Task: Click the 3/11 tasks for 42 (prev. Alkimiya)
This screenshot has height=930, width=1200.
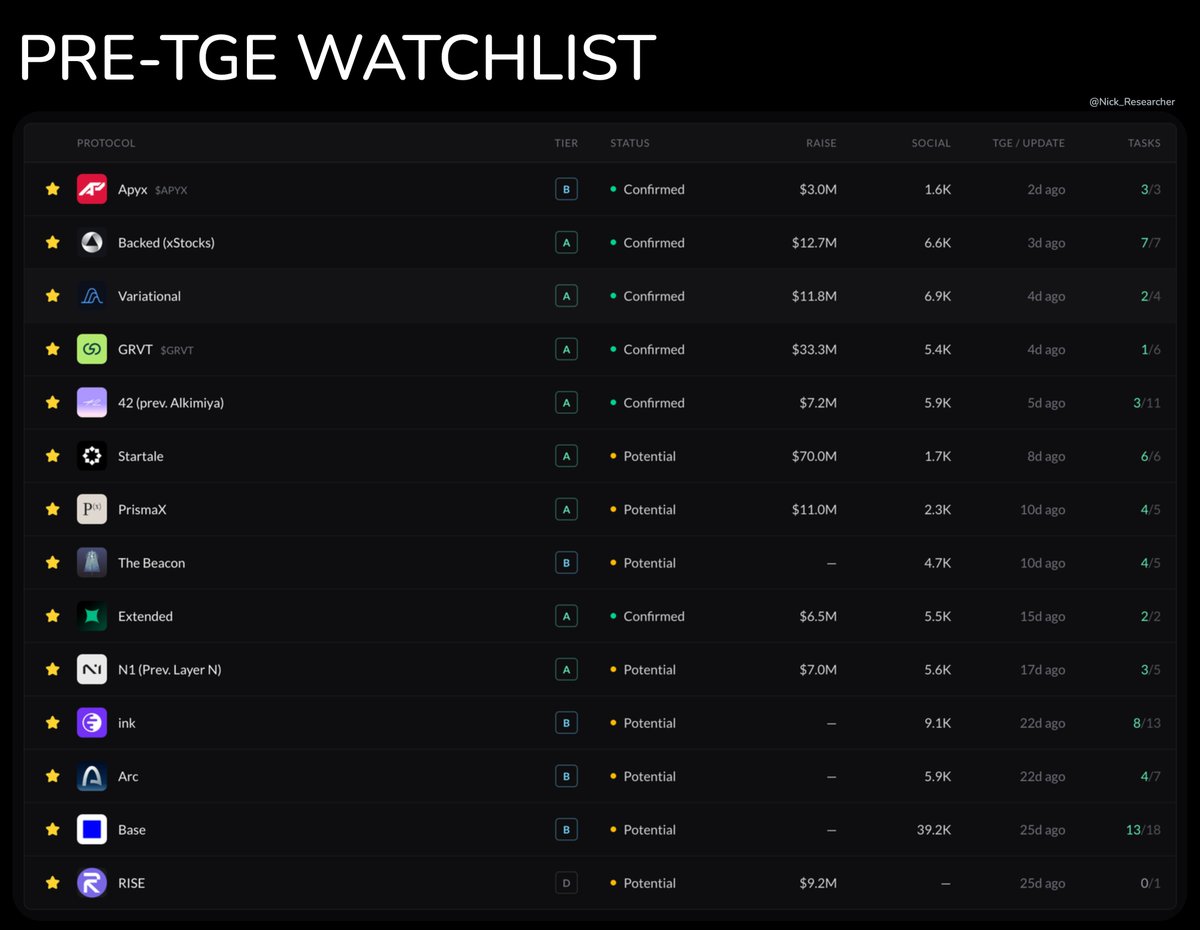Action: click(1147, 403)
